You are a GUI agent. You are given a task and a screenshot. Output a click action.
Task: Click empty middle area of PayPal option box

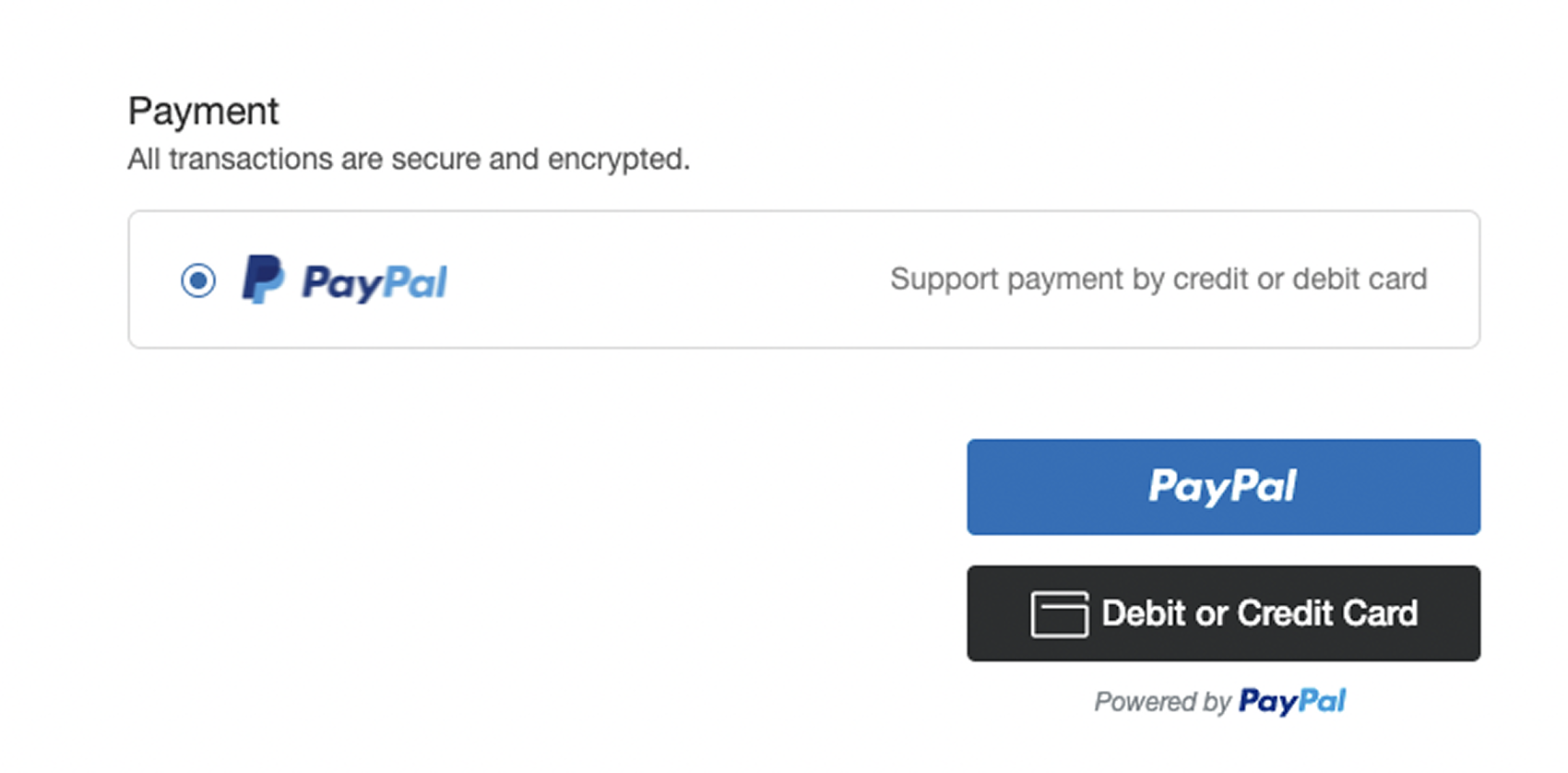coord(664,280)
